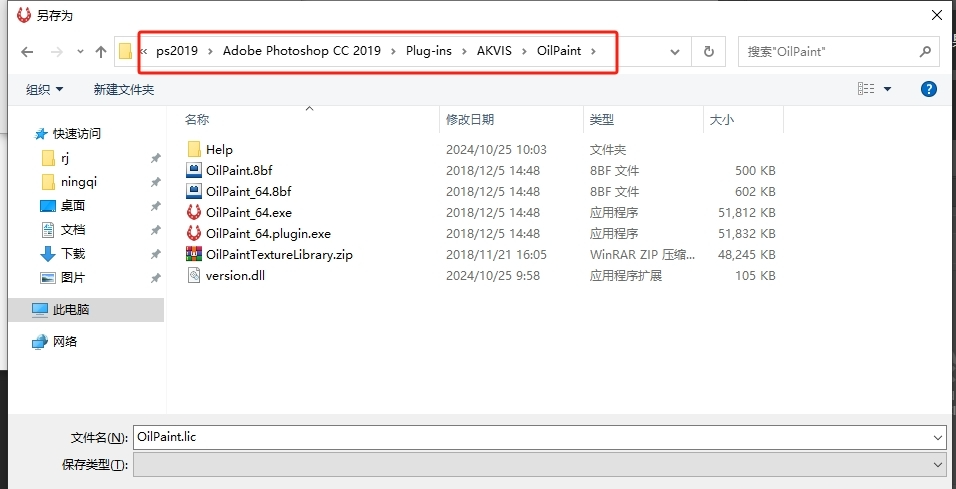Click 新建文件夹 button
This screenshot has width=956, height=489.
point(124,90)
